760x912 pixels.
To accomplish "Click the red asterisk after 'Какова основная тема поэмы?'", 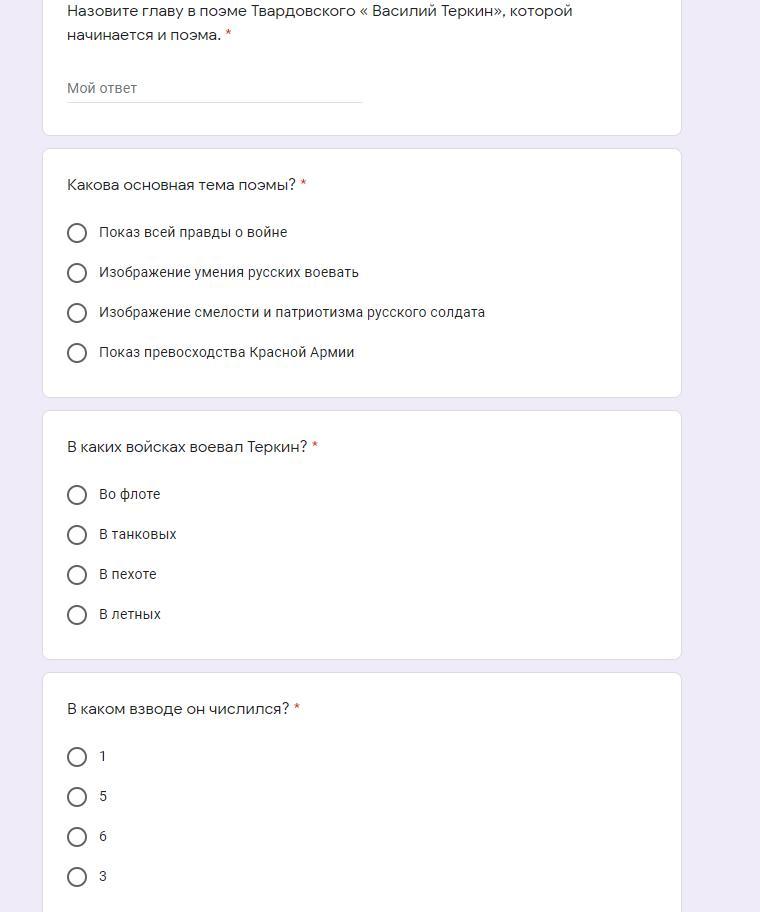I will click(x=303, y=185).
